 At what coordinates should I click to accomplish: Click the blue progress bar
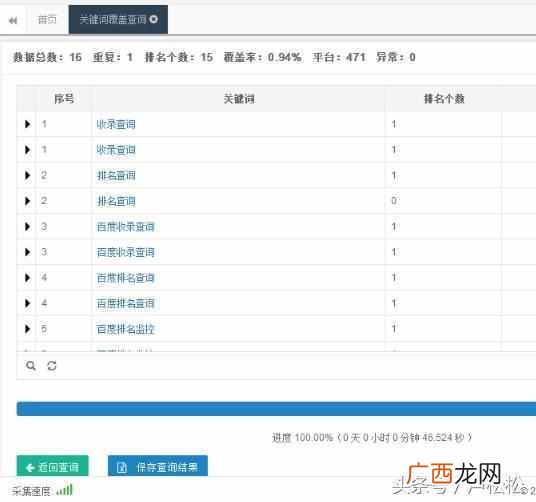pos(276,409)
